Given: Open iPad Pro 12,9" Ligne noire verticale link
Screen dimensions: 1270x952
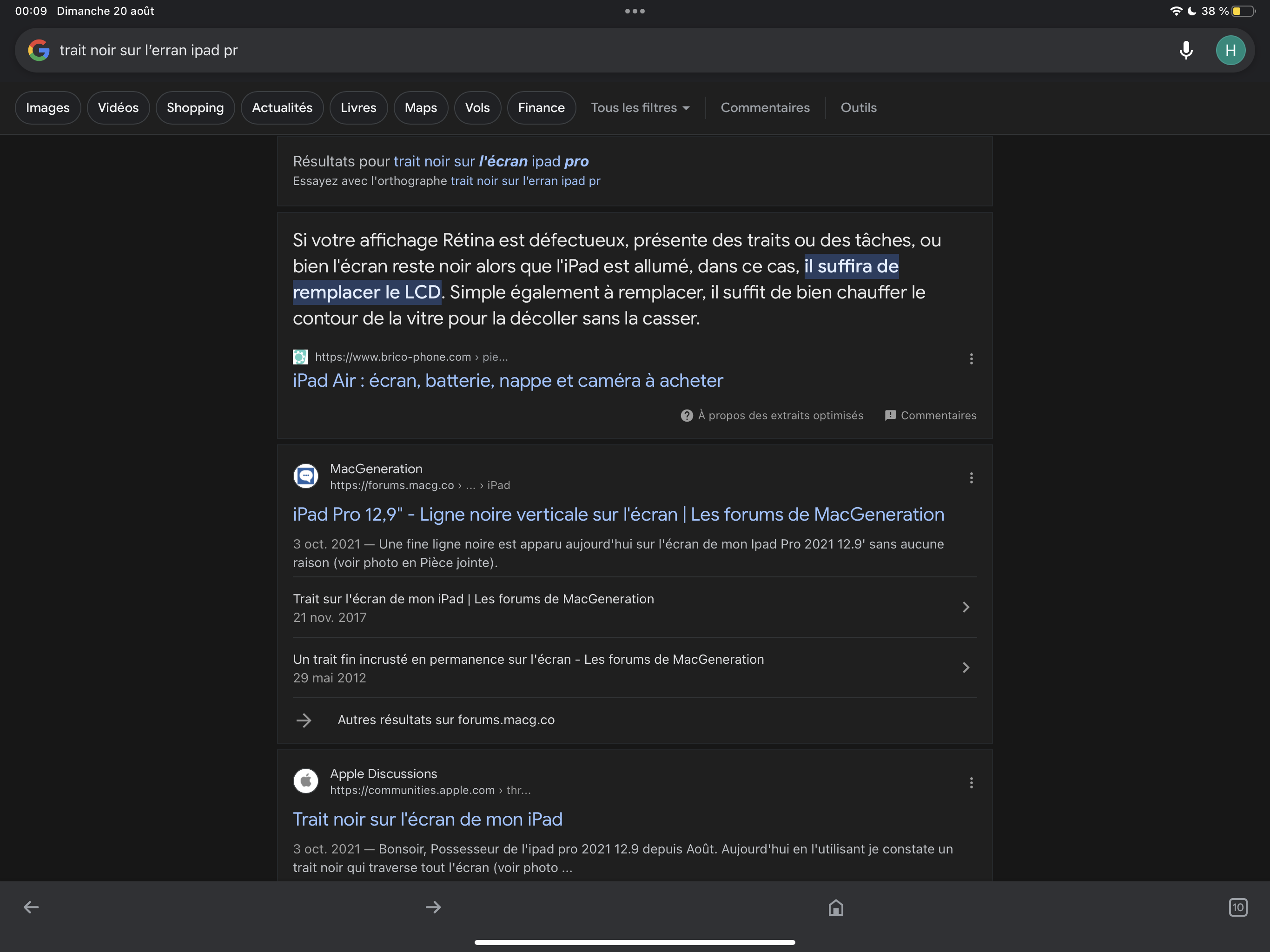Looking at the screenshot, I should coord(618,514).
